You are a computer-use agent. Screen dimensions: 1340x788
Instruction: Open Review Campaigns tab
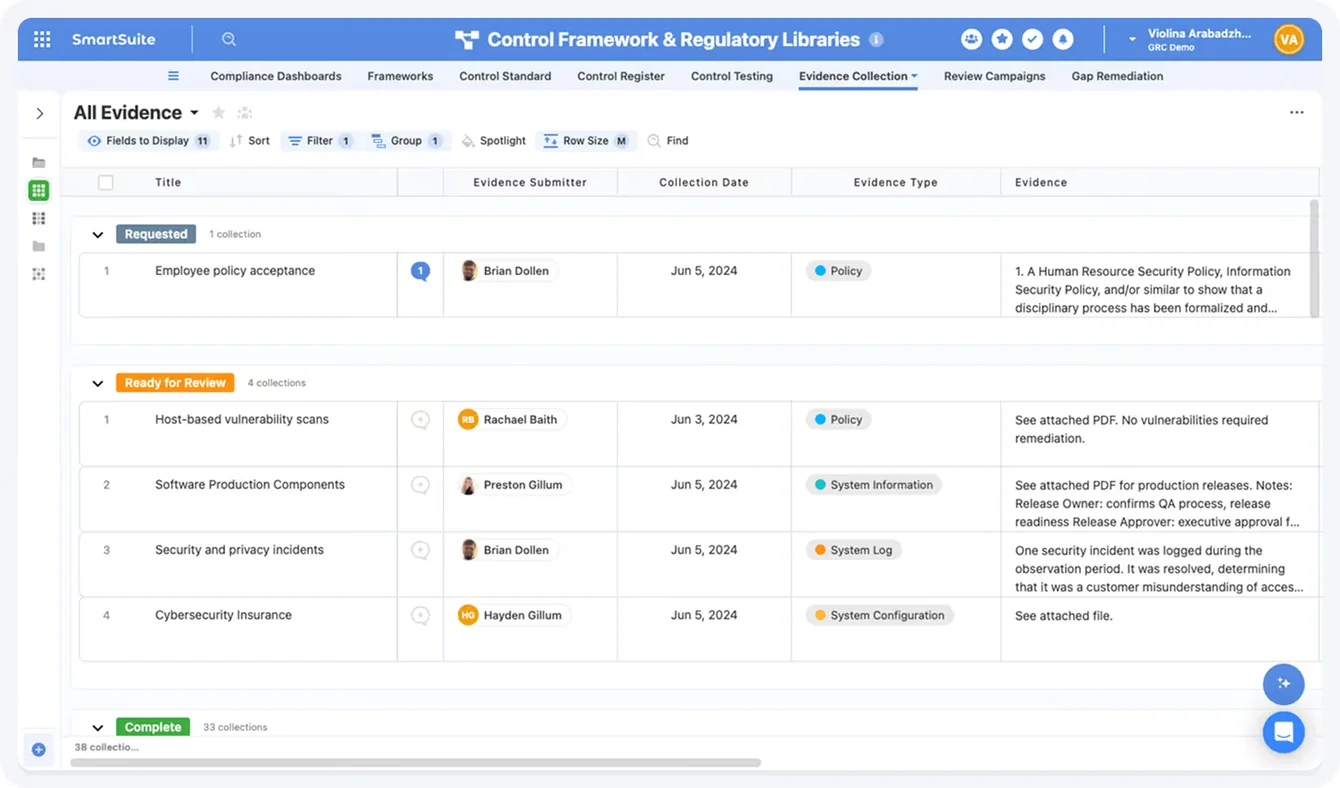coord(995,76)
